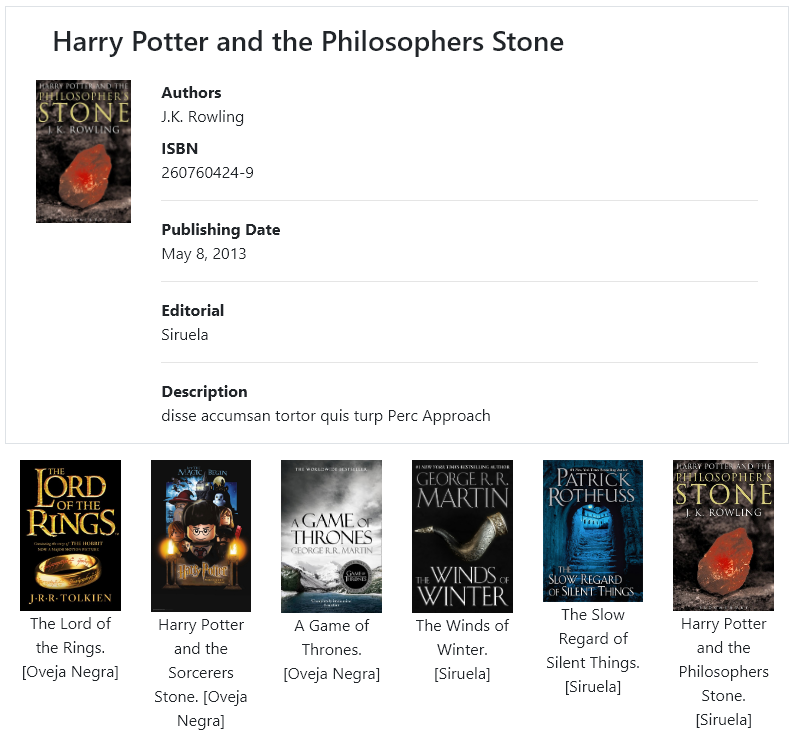Click the large Philosophers Stone cover in details
The height and width of the screenshot is (755, 796).
coord(83,151)
